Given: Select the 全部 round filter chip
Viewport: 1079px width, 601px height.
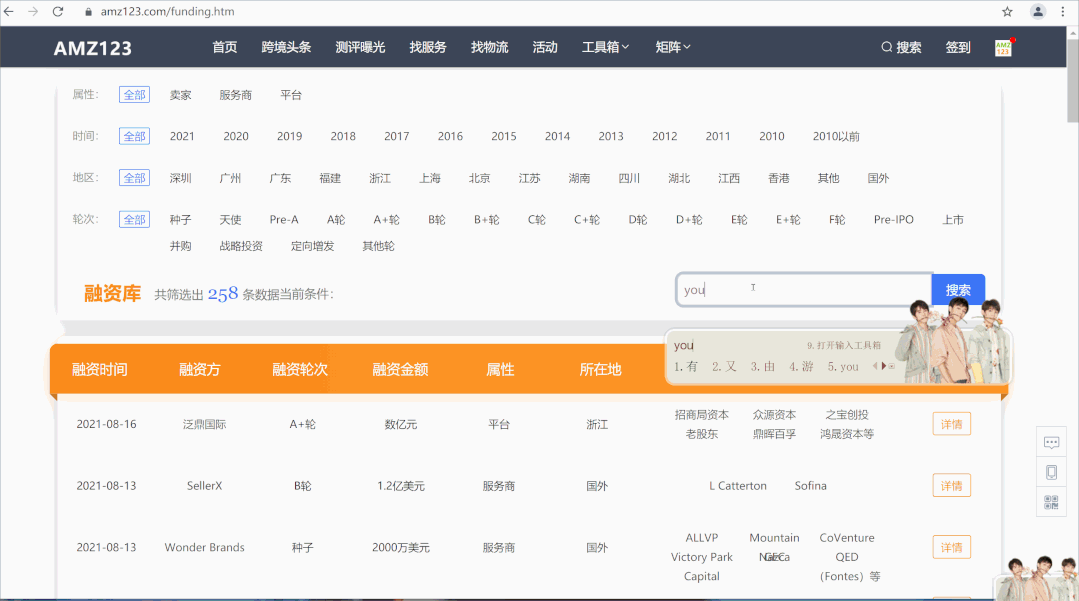Looking at the screenshot, I should click(134, 219).
